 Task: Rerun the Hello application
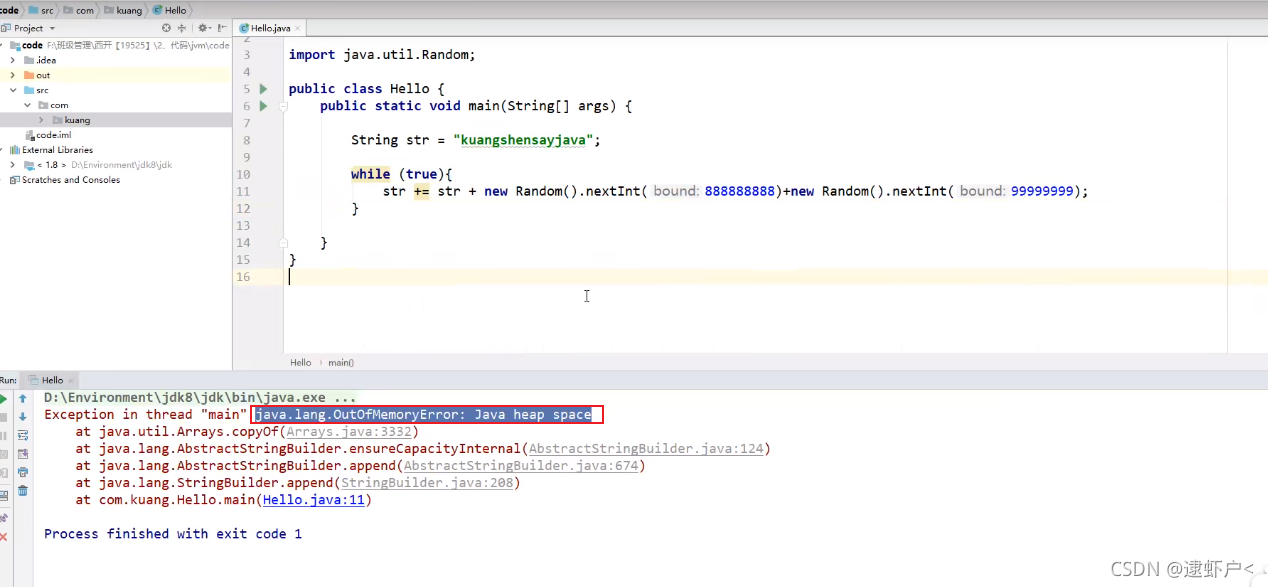point(4,398)
